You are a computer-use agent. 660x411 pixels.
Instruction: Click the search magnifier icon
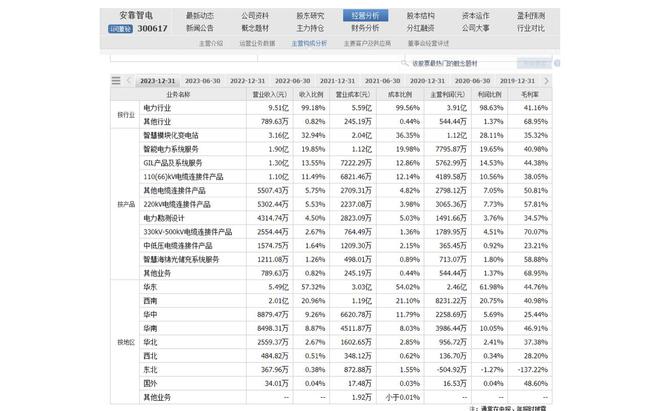click(405, 63)
